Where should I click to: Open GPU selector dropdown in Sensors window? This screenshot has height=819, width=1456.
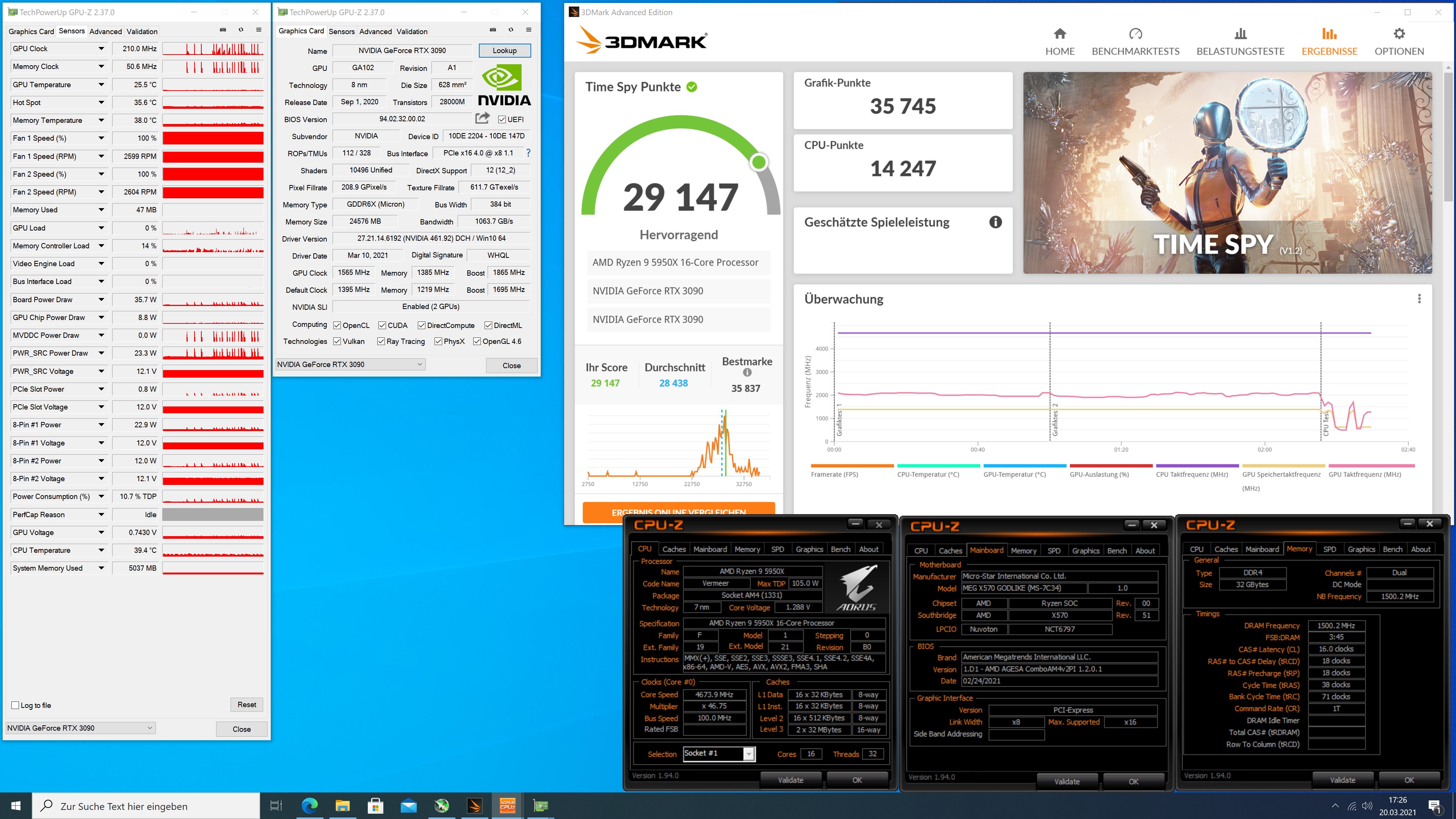pos(80,728)
